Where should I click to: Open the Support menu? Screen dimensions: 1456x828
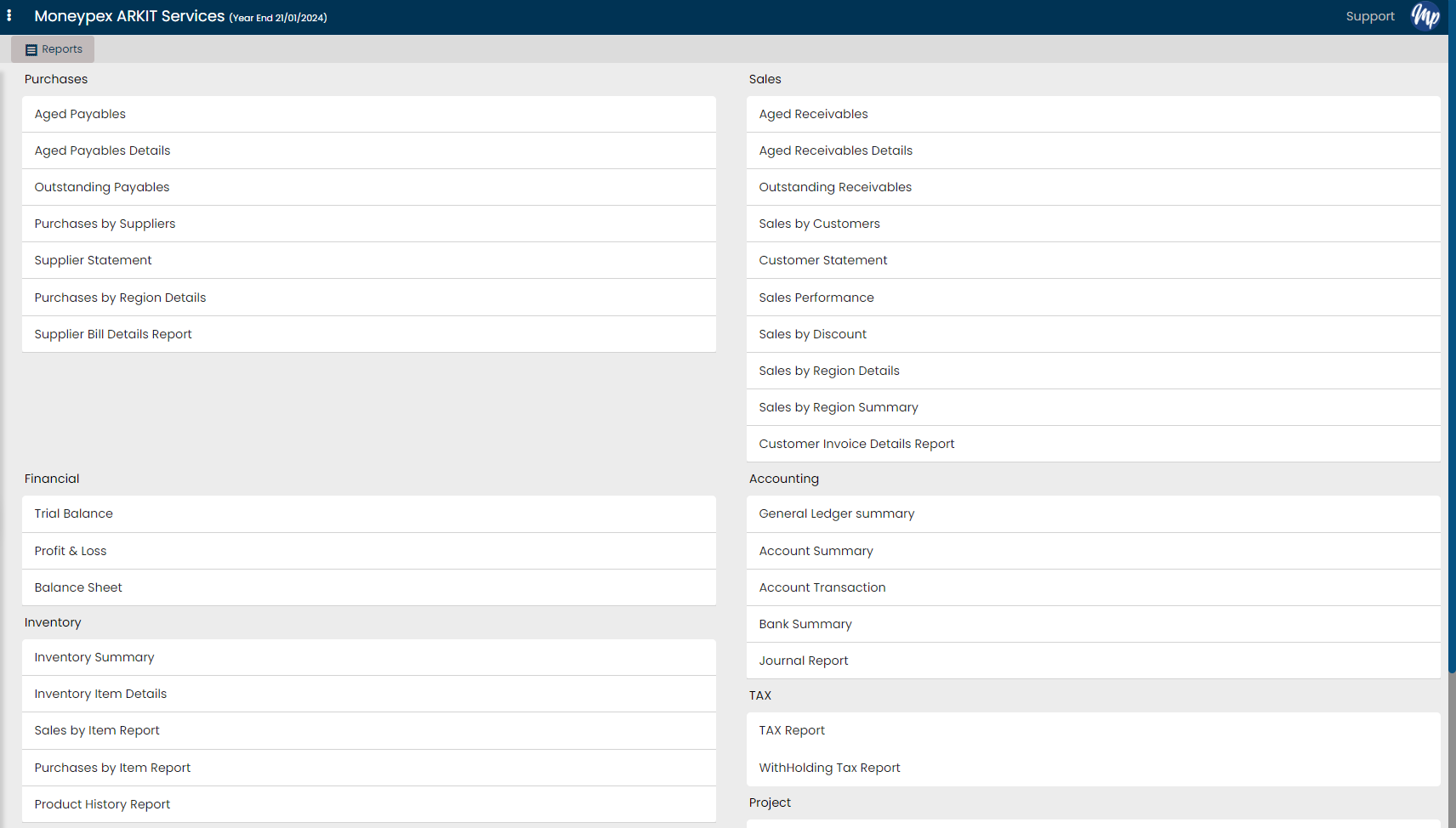(x=1369, y=15)
